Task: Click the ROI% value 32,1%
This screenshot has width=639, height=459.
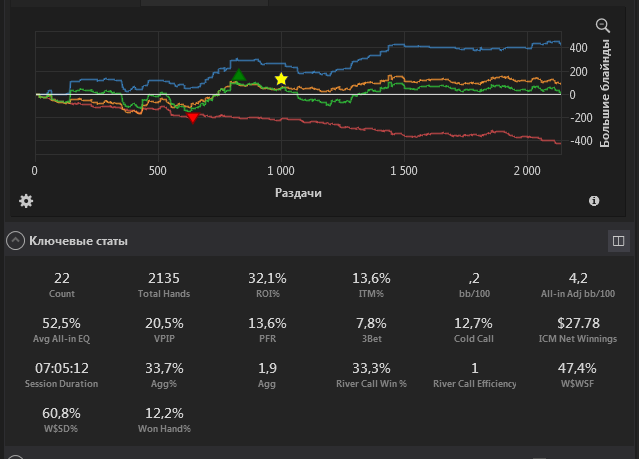Action: point(267,278)
